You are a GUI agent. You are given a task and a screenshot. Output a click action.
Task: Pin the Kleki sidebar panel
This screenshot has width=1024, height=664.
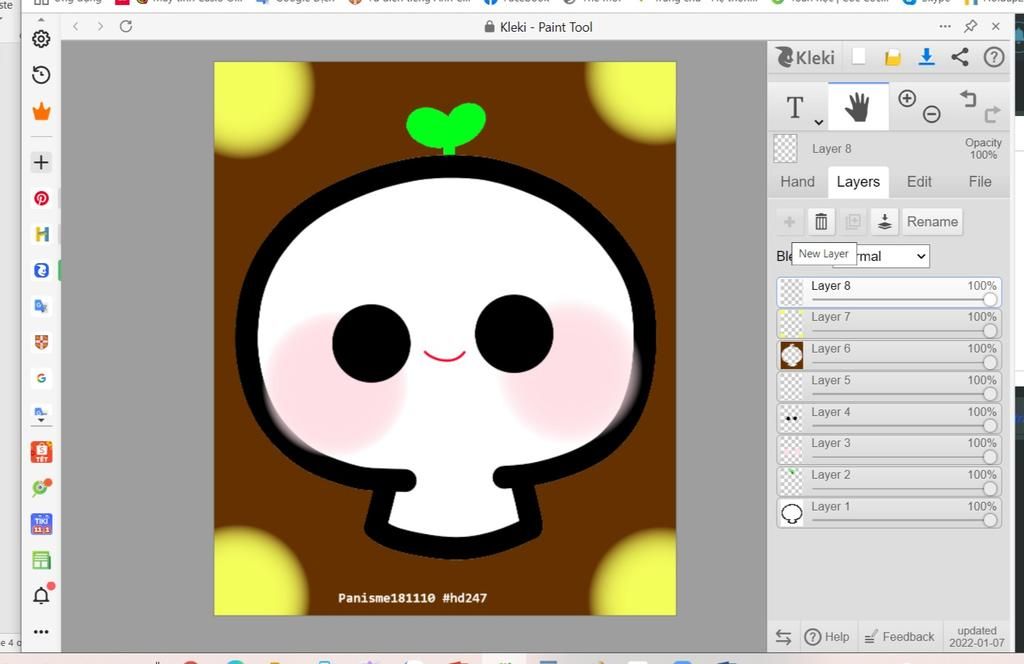[x=970, y=27]
